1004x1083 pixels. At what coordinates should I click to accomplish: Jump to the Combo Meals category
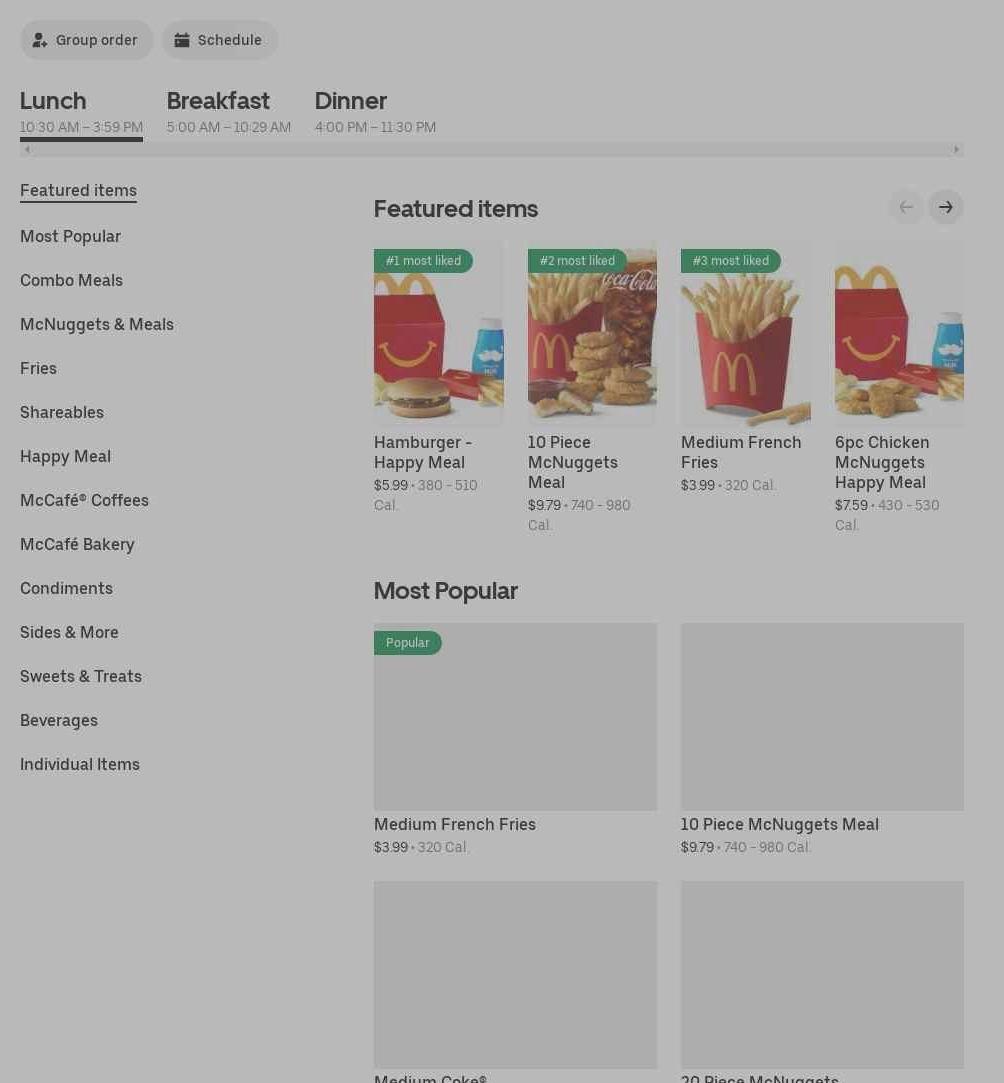pos(71,280)
